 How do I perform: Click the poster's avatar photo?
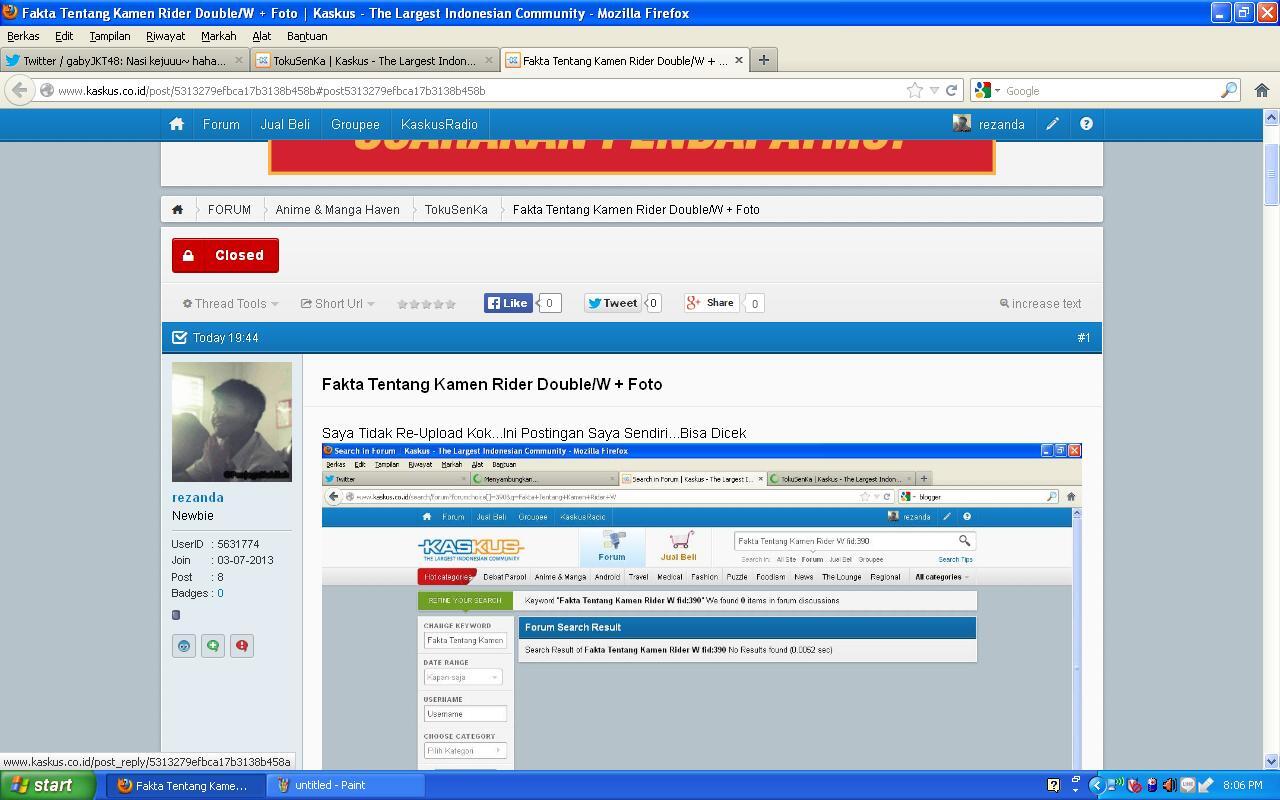(x=232, y=421)
